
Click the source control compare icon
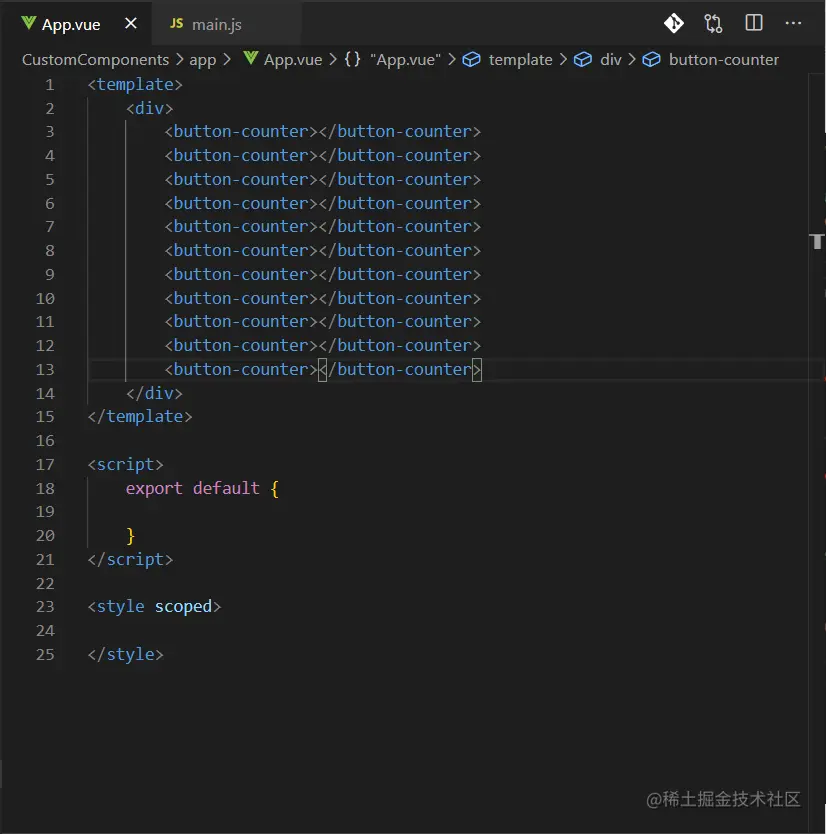tap(713, 23)
